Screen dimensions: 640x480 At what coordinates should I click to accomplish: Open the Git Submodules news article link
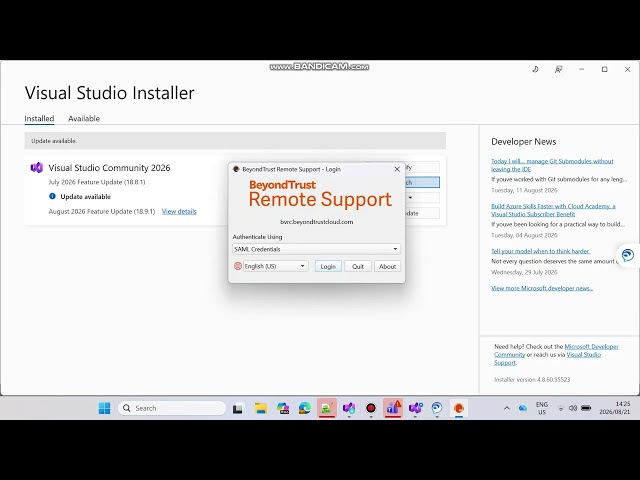552,165
